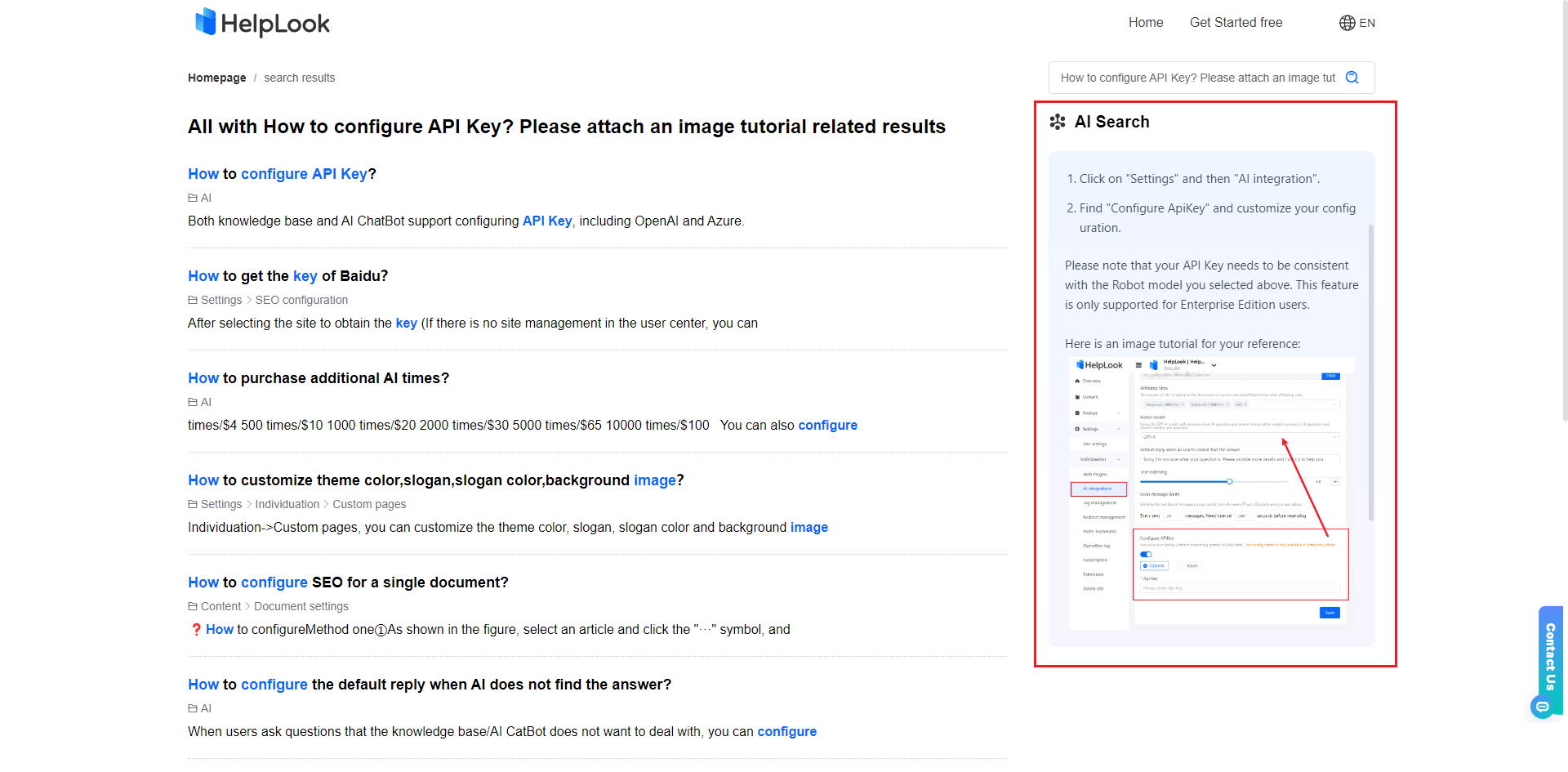Image resolution: width=1568 pixels, height=772 pixels.
Task: Click the folder icon next to AI category
Action: tap(192, 198)
